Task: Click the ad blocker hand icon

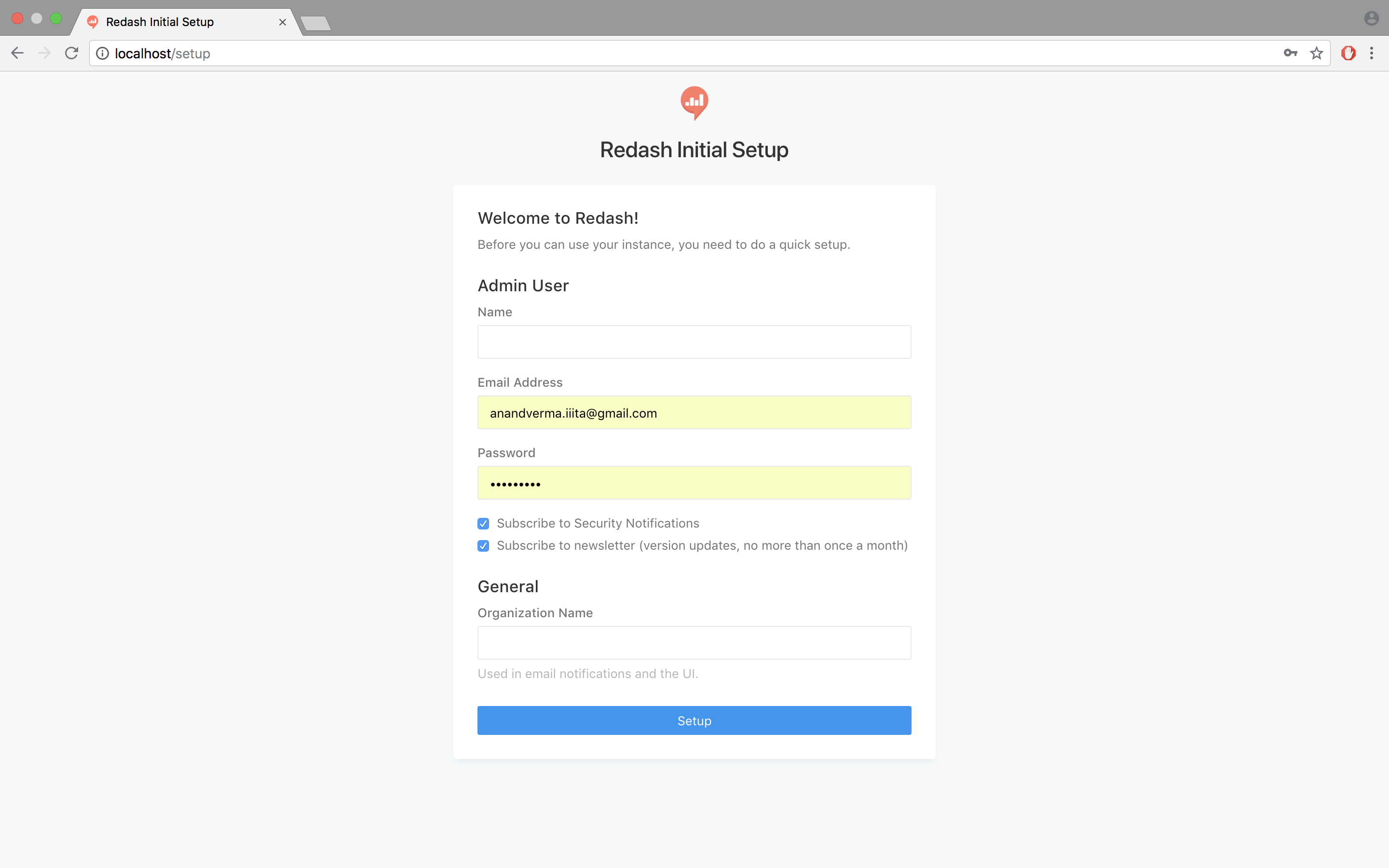Action: (x=1348, y=53)
